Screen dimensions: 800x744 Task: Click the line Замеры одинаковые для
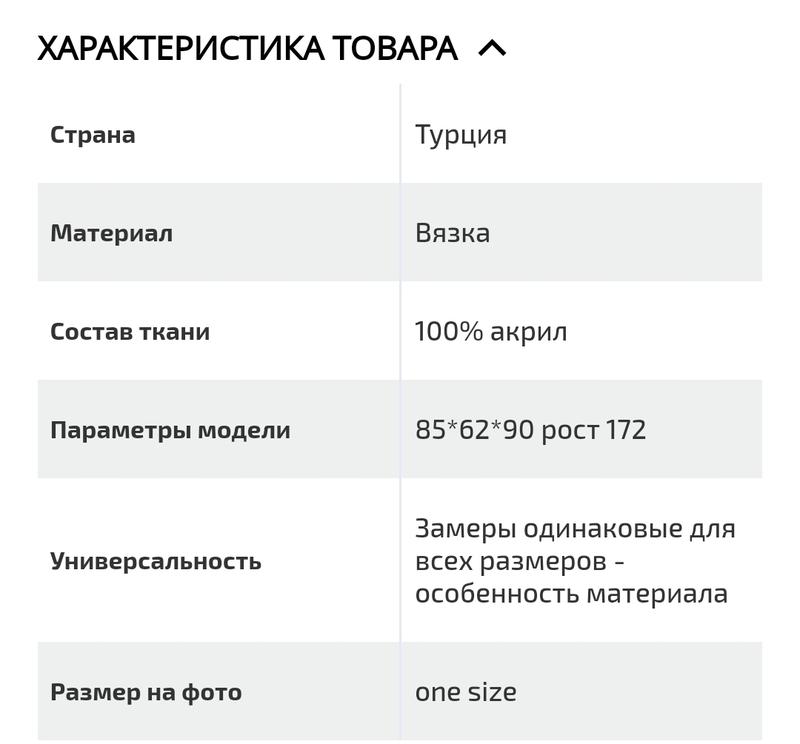[x=575, y=527]
